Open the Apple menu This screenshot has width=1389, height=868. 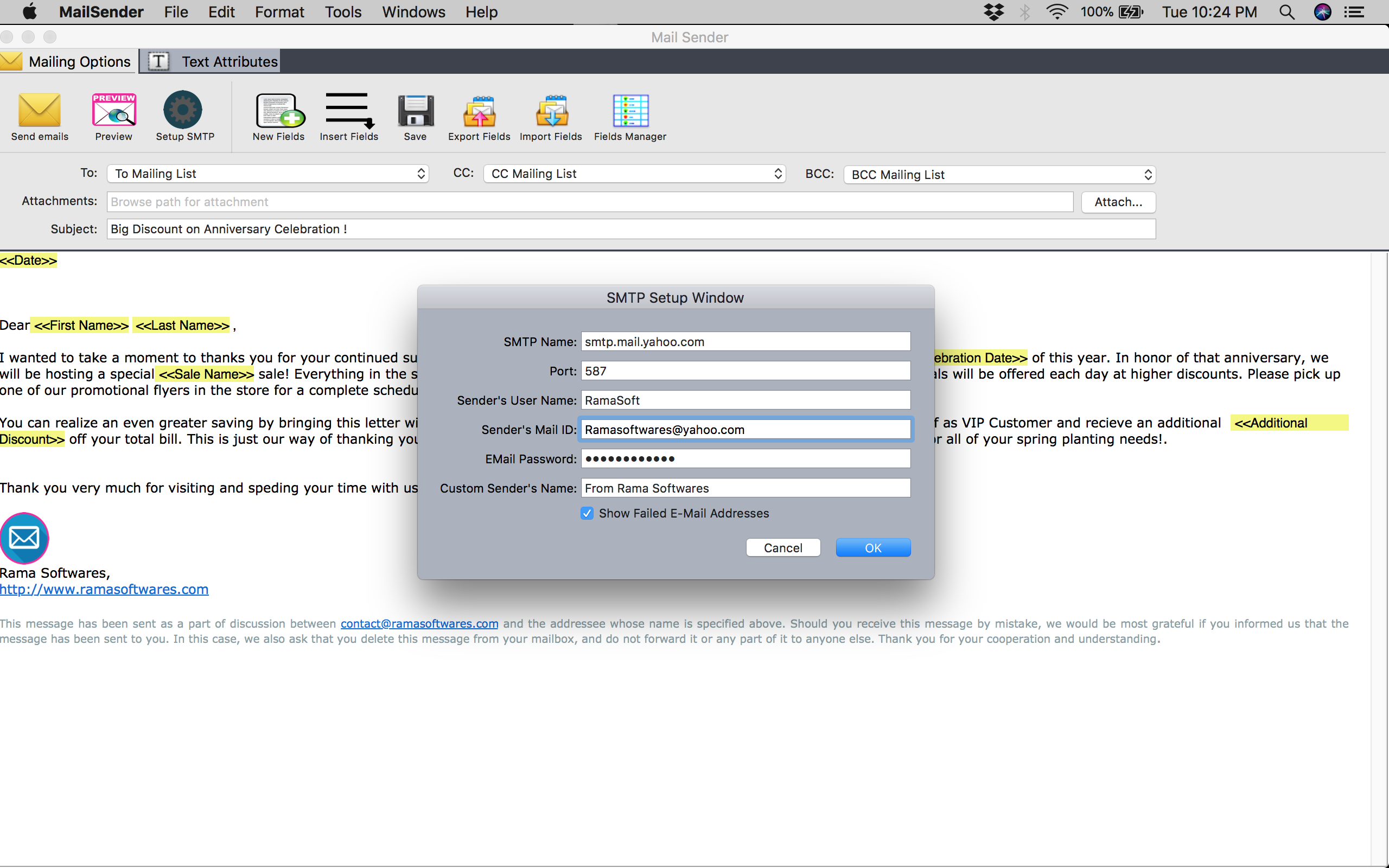[x=29, y=11]
